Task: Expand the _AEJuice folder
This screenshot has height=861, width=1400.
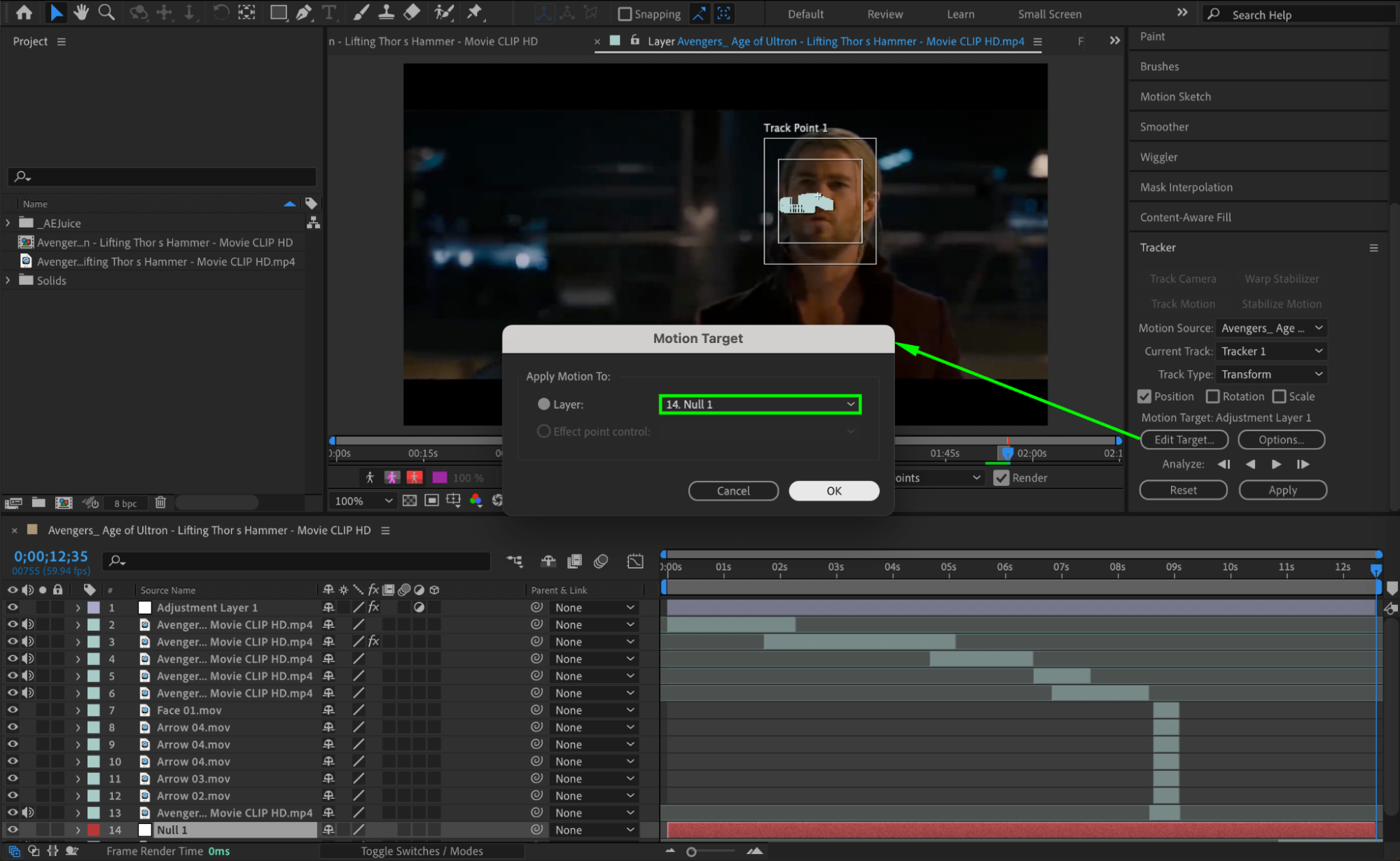Action: pos(8,223)
